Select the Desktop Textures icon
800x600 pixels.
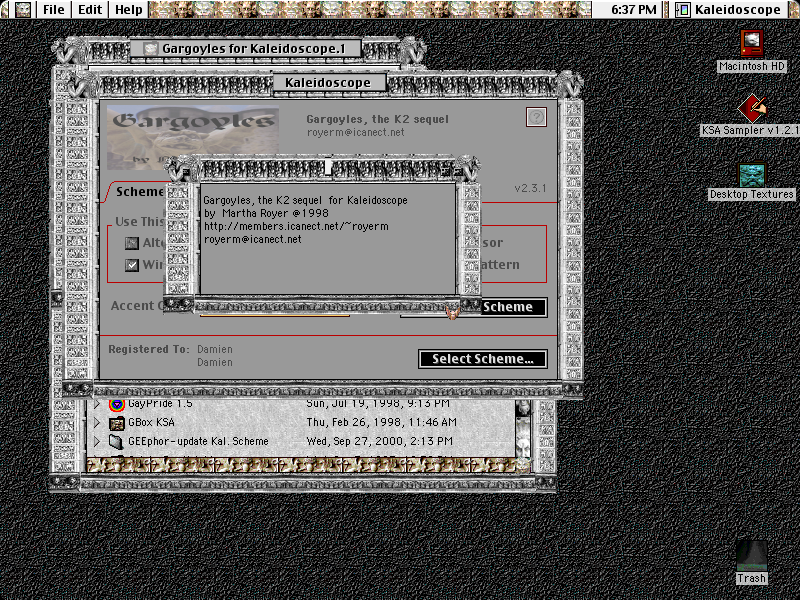(752, 174)
